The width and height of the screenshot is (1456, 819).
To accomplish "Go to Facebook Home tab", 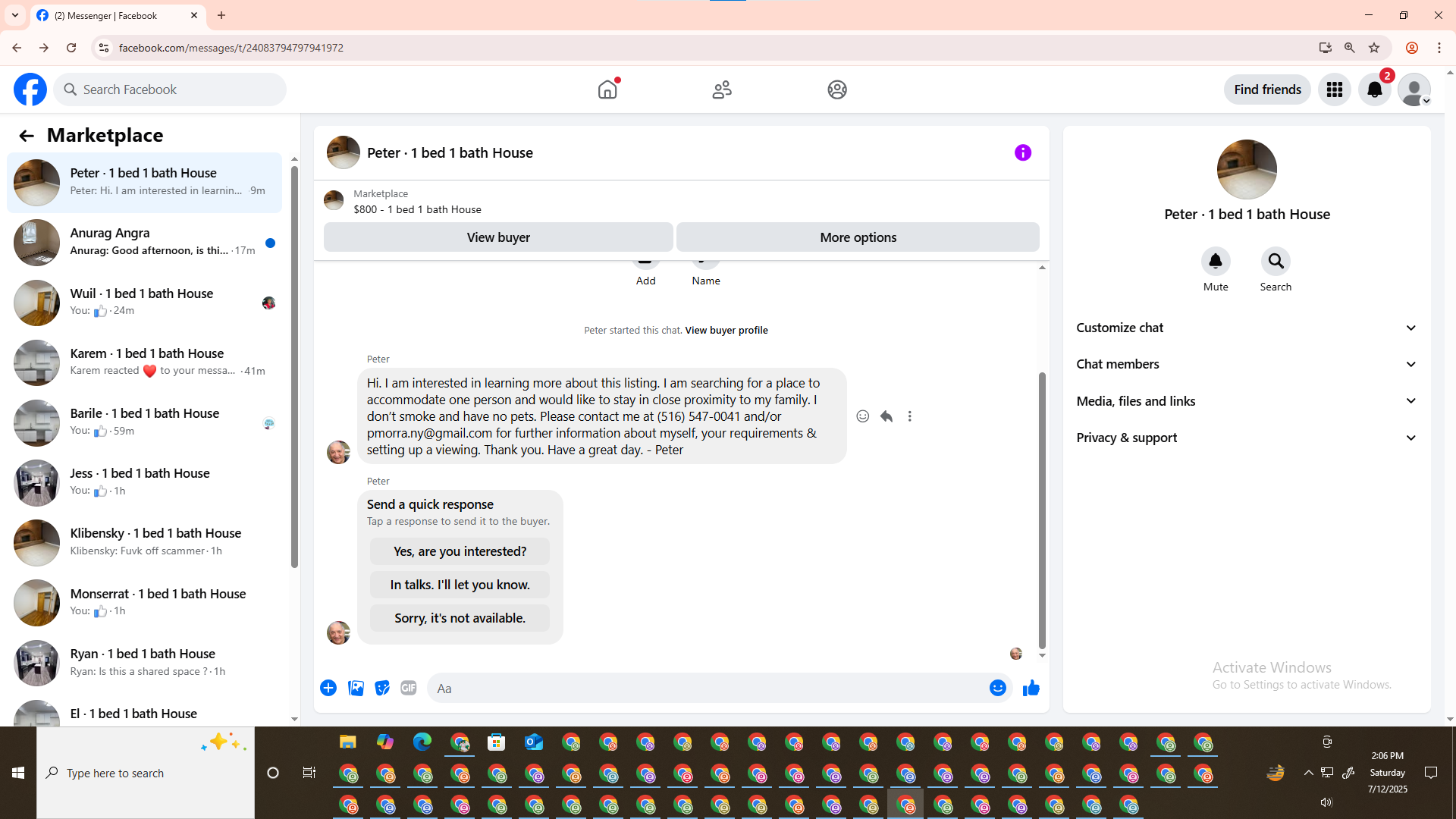I will point(607,89).
